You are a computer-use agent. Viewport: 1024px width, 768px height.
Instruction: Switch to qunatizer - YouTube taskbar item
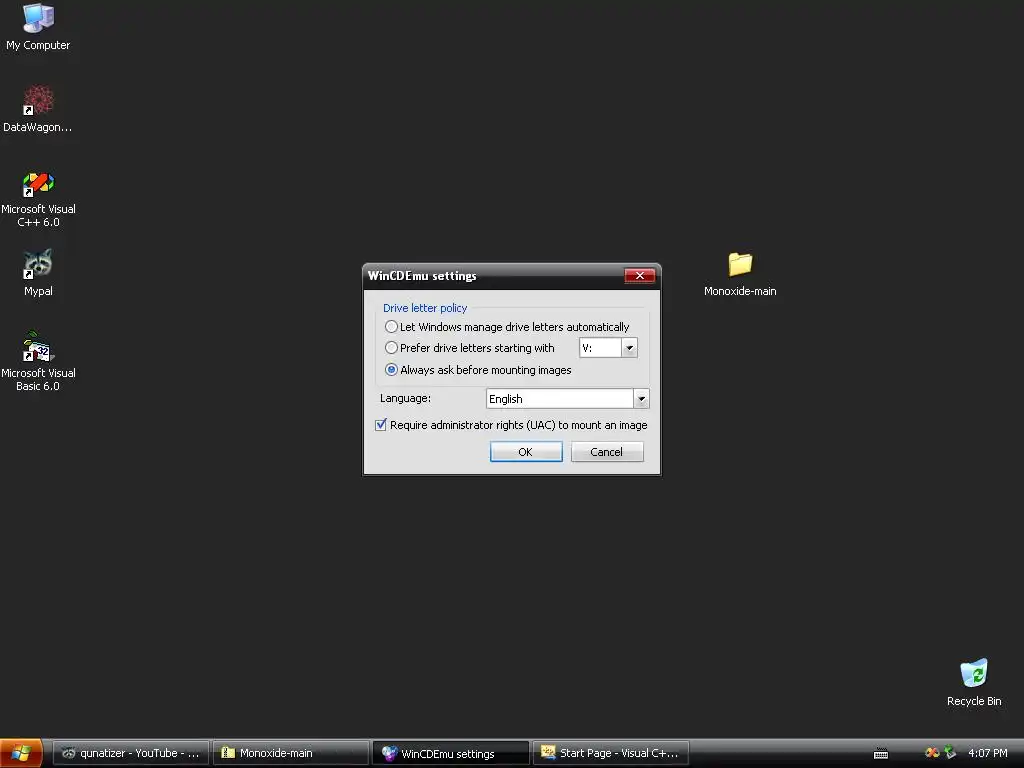pos(131,753)
